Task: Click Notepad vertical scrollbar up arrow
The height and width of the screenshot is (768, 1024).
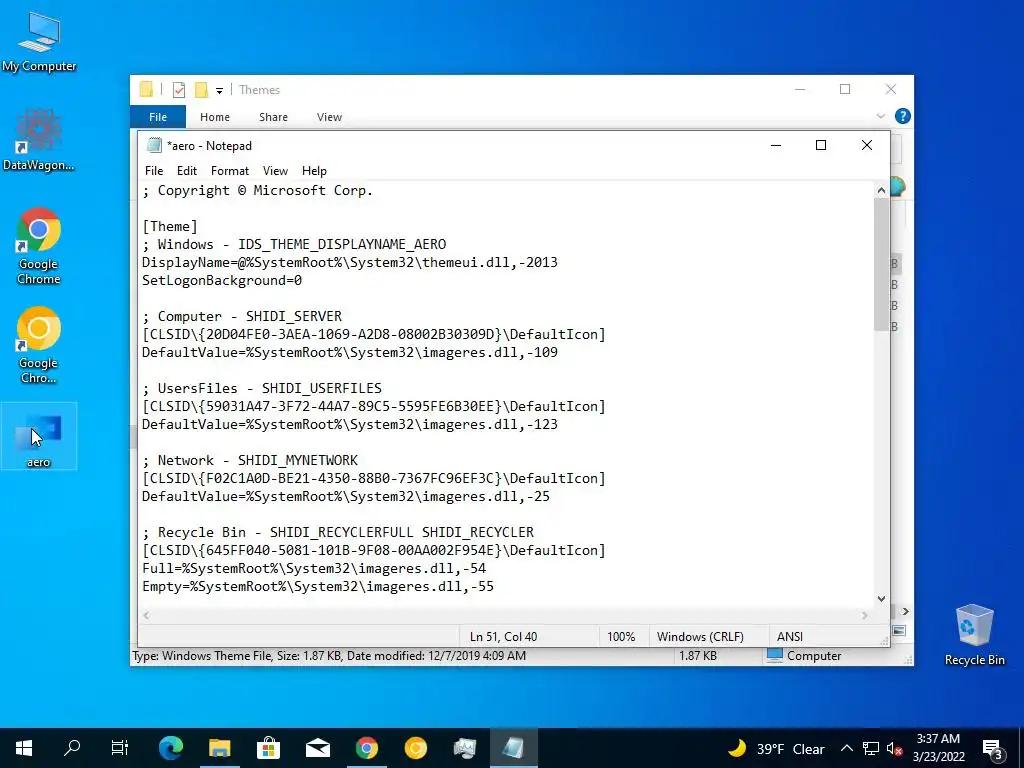Action: coord(881,190)
